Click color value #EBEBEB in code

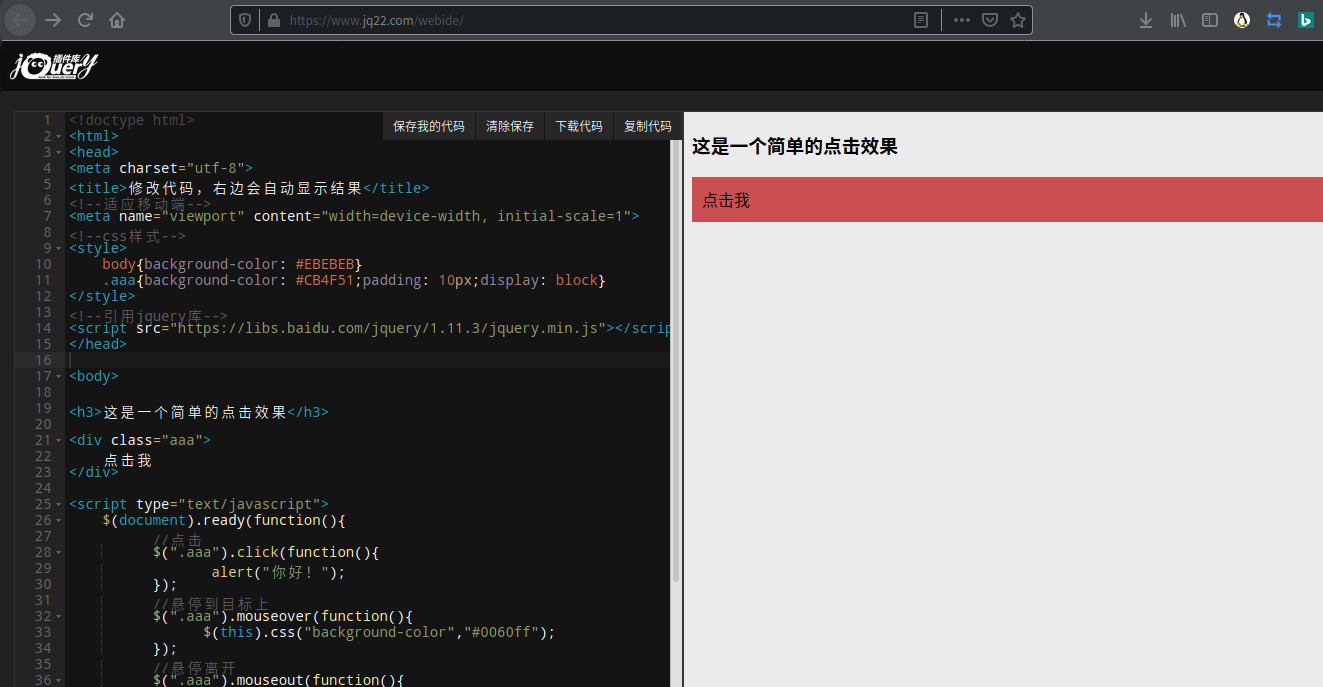tap(326, 264)
